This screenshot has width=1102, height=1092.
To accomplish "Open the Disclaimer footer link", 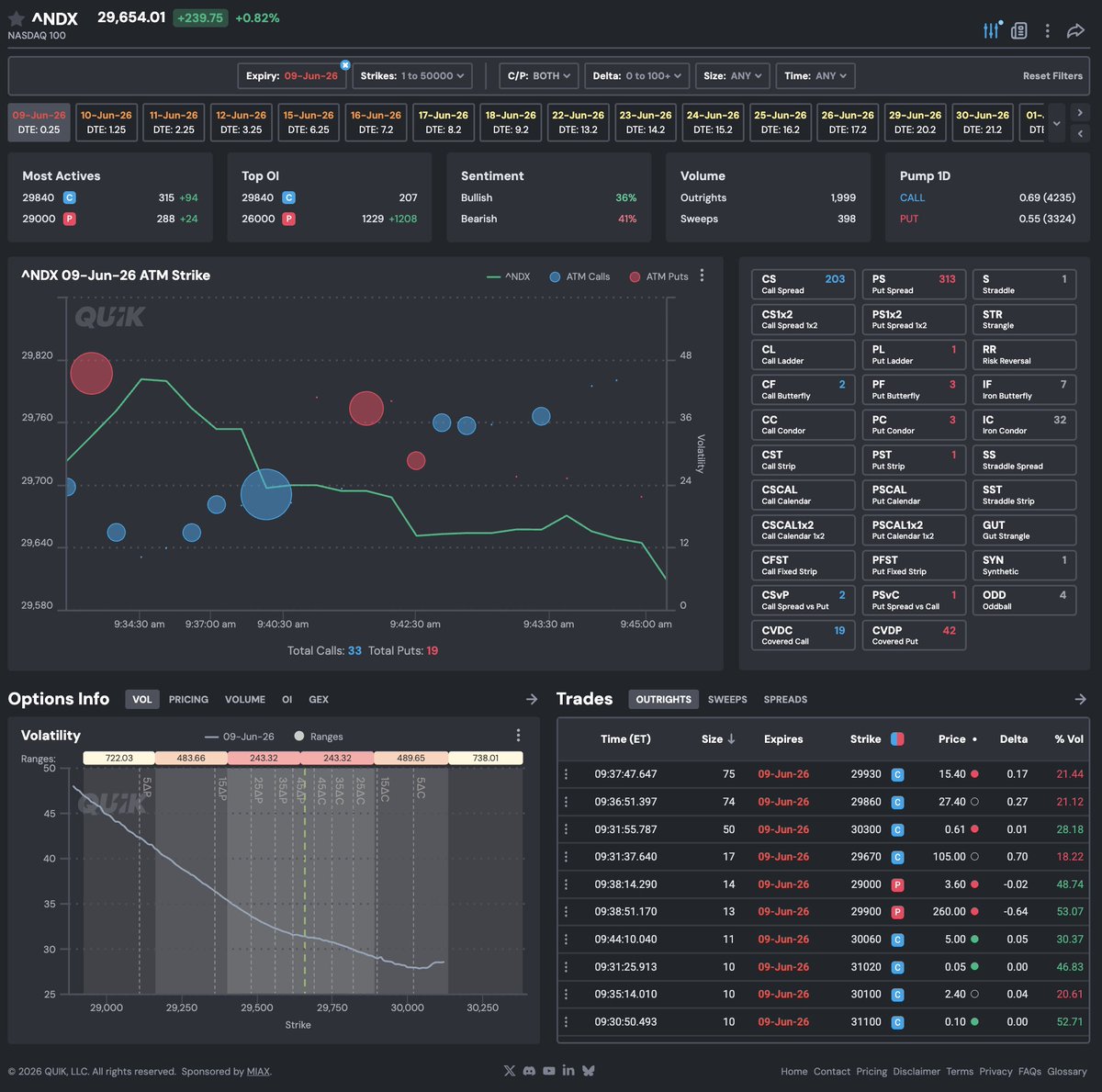I will click(x=916, y=1072).
